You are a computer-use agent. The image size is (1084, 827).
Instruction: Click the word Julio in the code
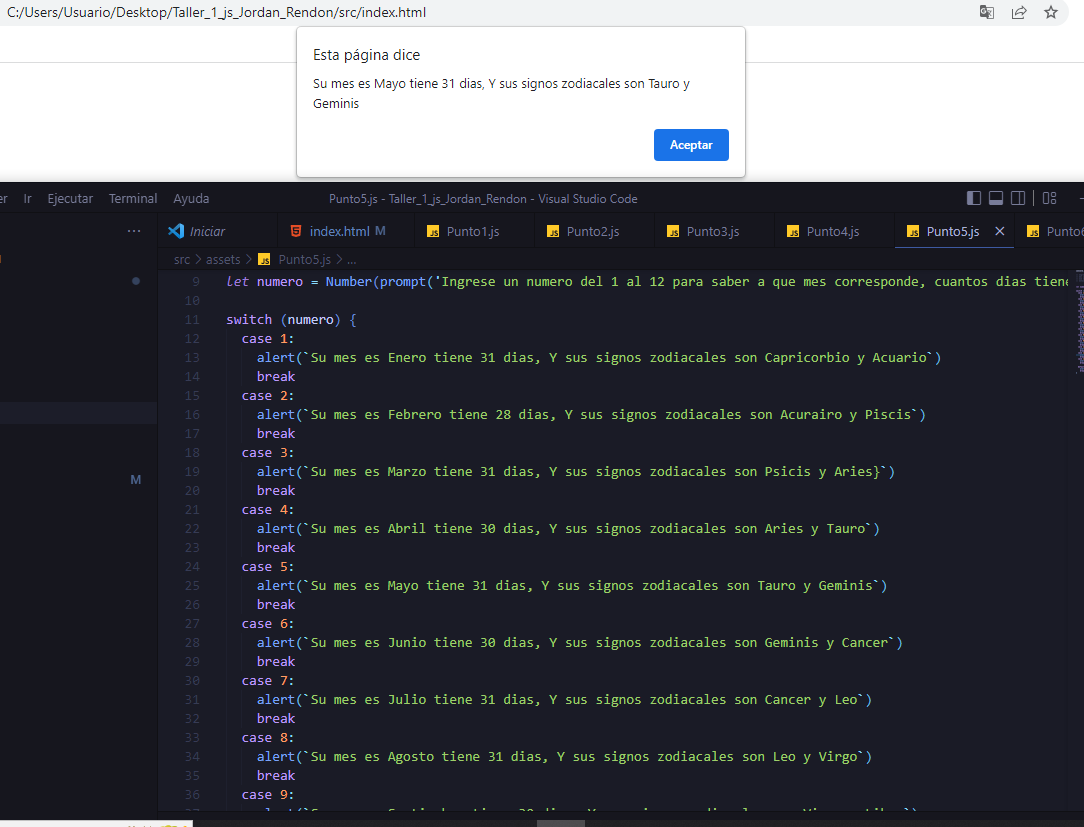(407, 700)
